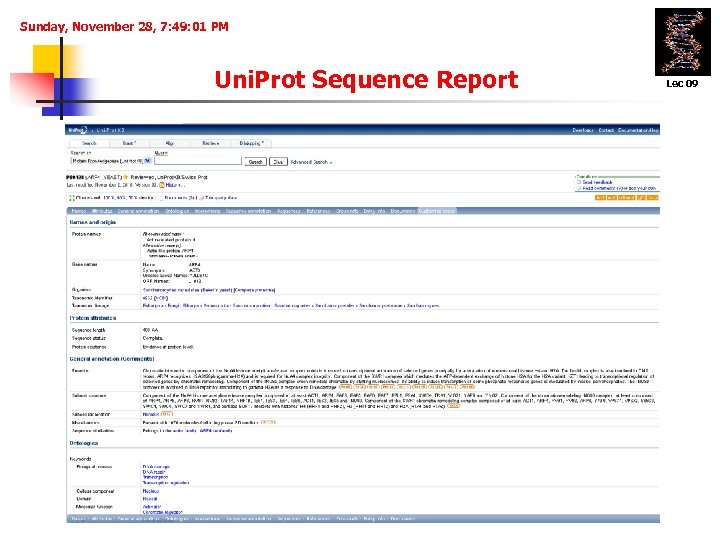This screenshot has width=720, height=540.
Task: Click into the Query search field
Action: (x=198, y=161)
